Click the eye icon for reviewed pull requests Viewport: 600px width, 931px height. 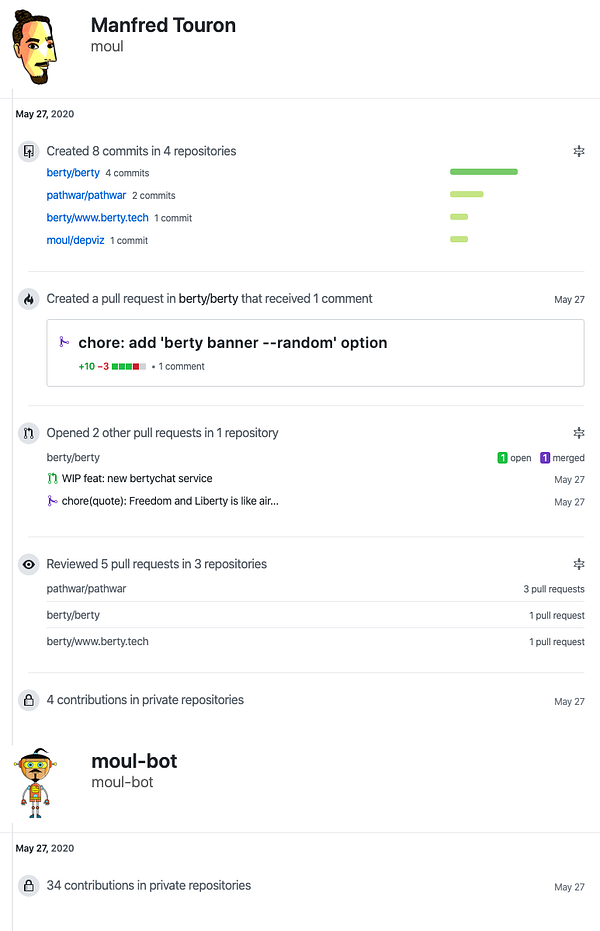[28, 565]
